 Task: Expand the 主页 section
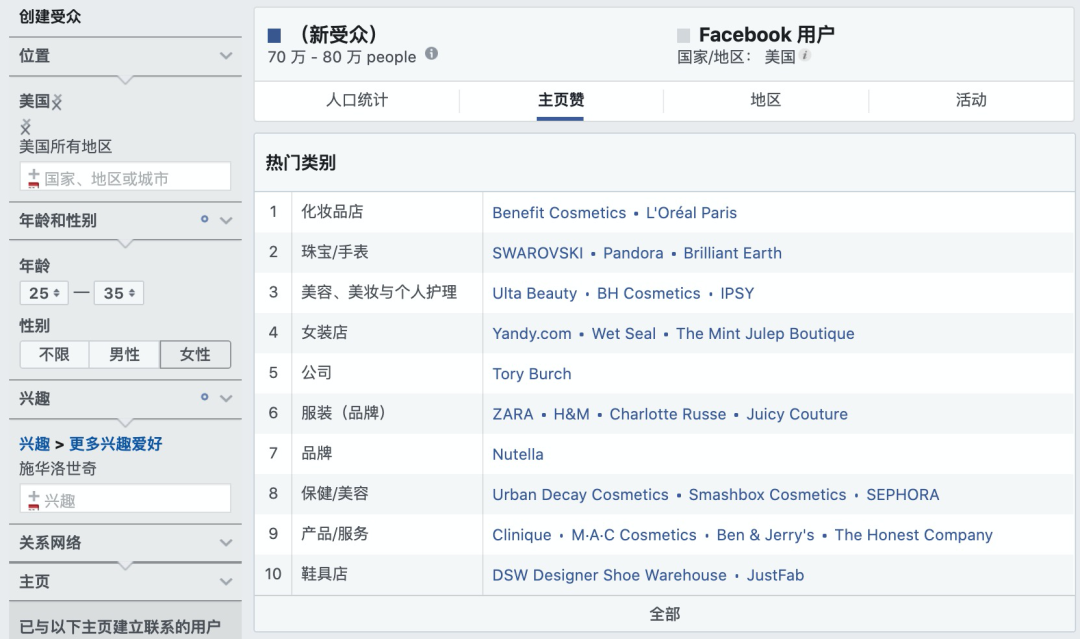(225, 582)
